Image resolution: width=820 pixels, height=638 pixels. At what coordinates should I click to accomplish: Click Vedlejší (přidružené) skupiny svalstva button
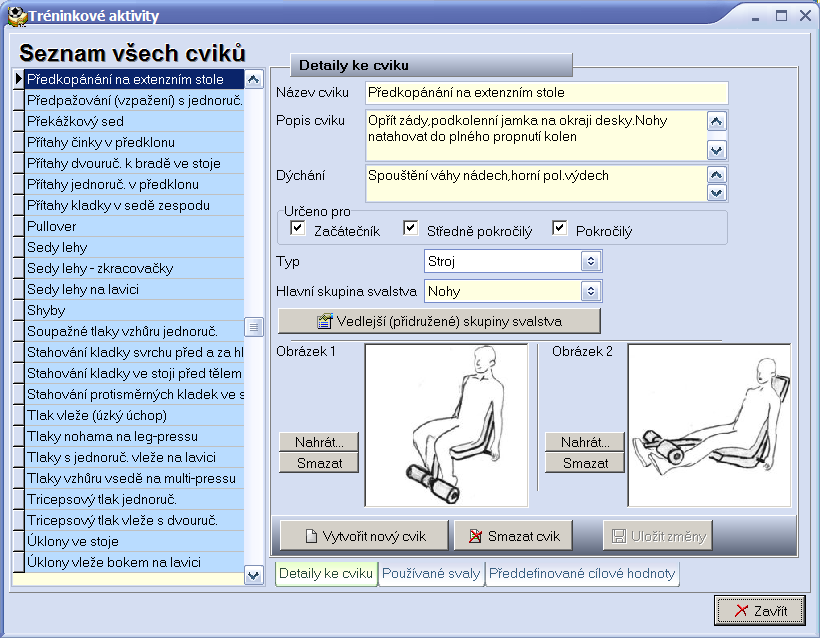pyautogui.click(x=439, y=321)
